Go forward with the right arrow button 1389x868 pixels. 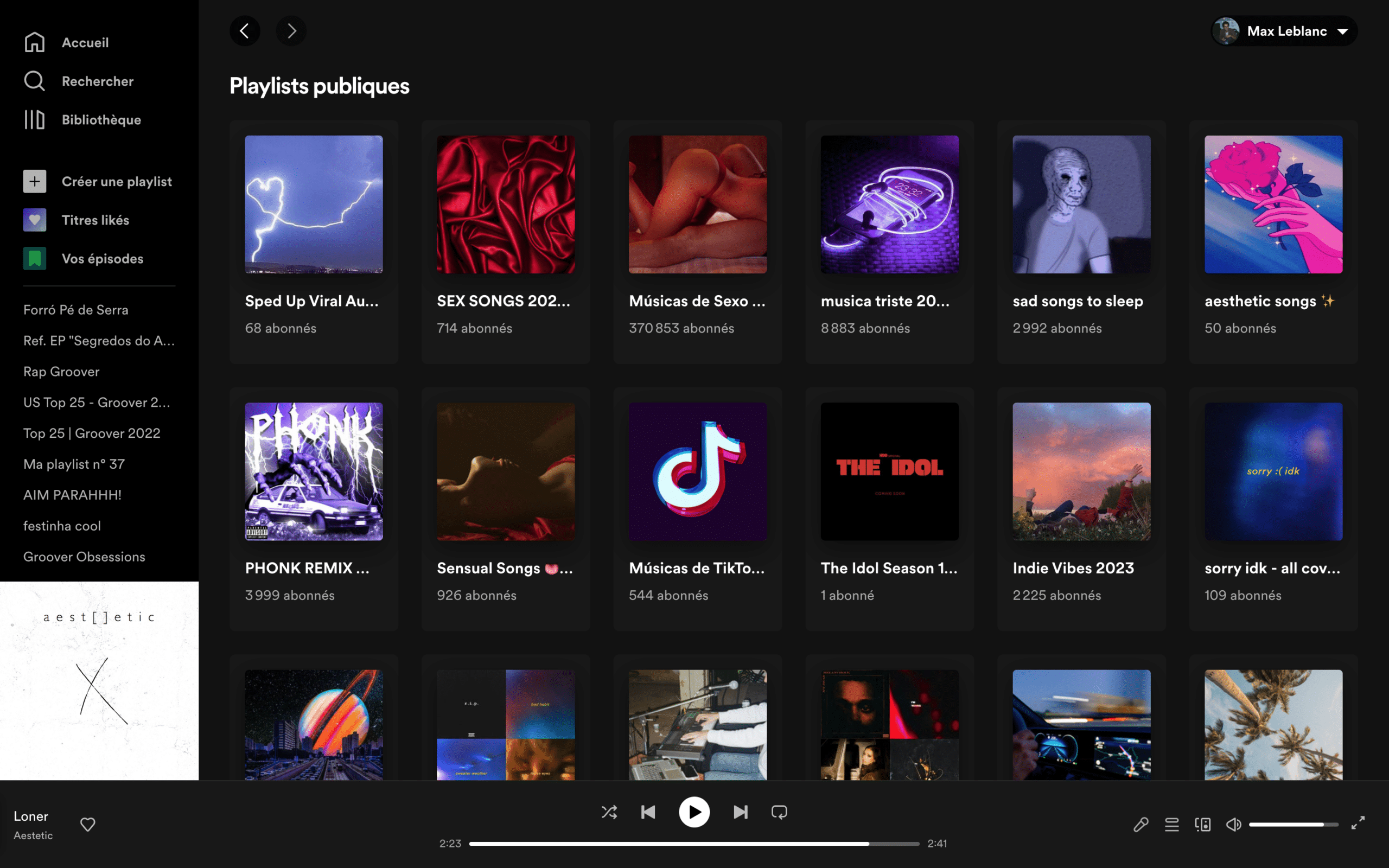click(291, 30)
